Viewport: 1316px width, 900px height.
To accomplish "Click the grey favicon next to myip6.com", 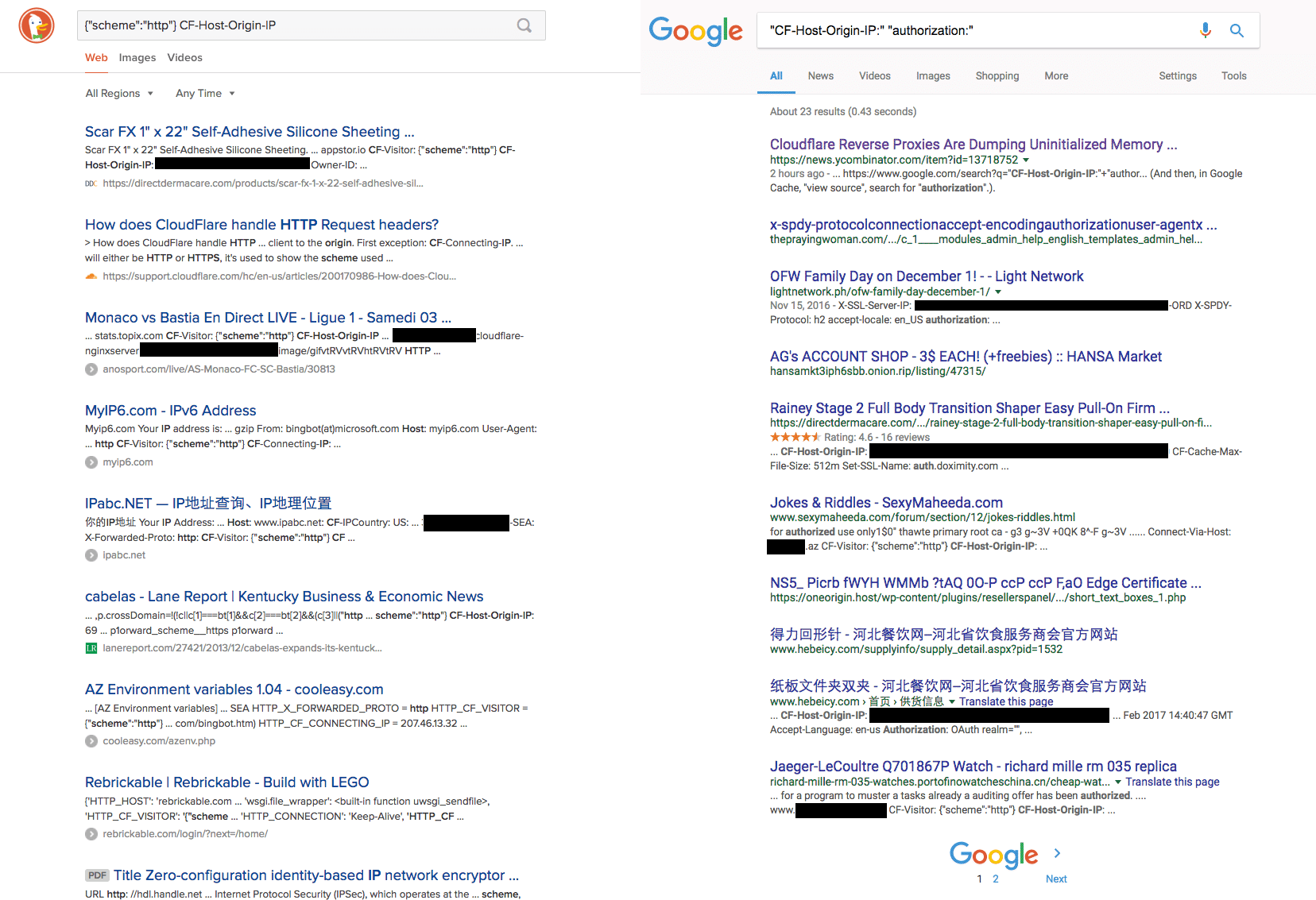I will click(91, 462).
